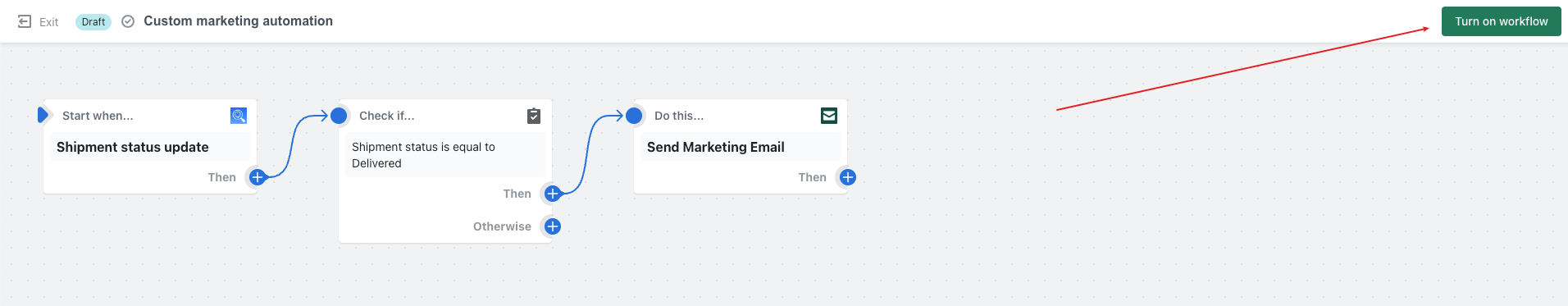Click the Exit text link
The width and height of the screenshot is (1568, 306).
[x=49, y=22]
